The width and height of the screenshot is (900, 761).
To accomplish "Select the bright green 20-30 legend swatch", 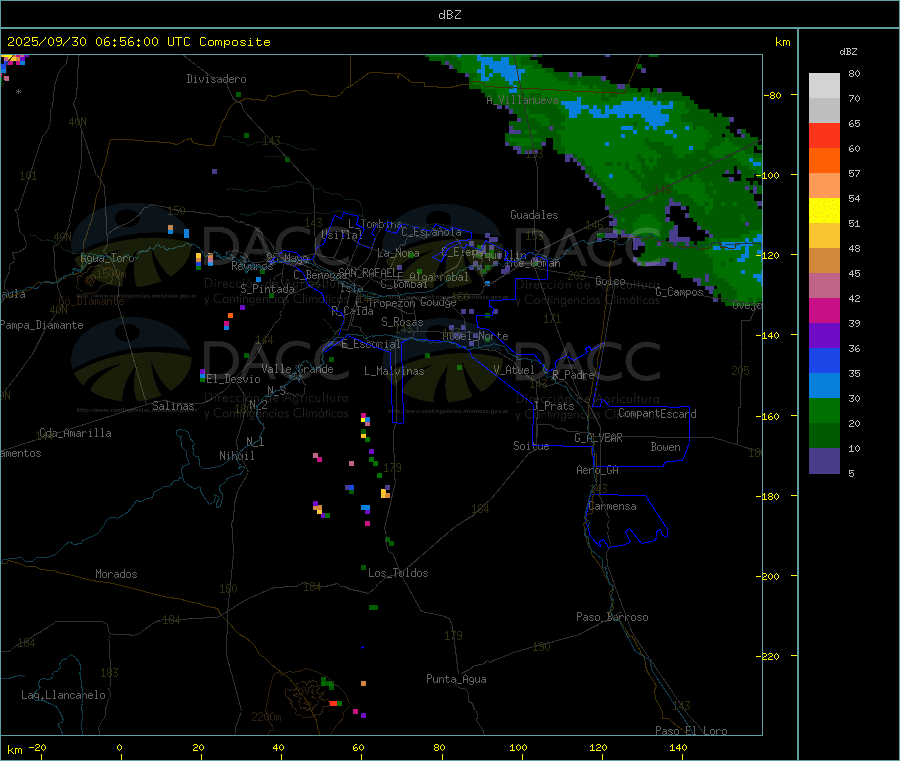I will (x=824, y=411).
